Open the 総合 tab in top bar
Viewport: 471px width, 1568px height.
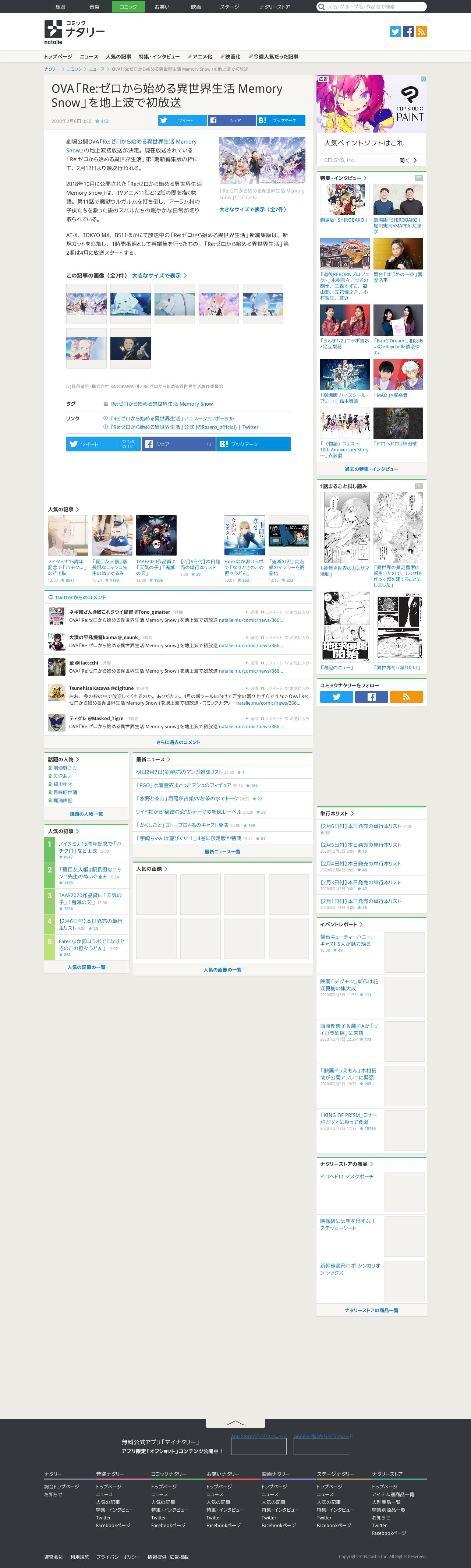pyautogui.click(x=60, y=7)
